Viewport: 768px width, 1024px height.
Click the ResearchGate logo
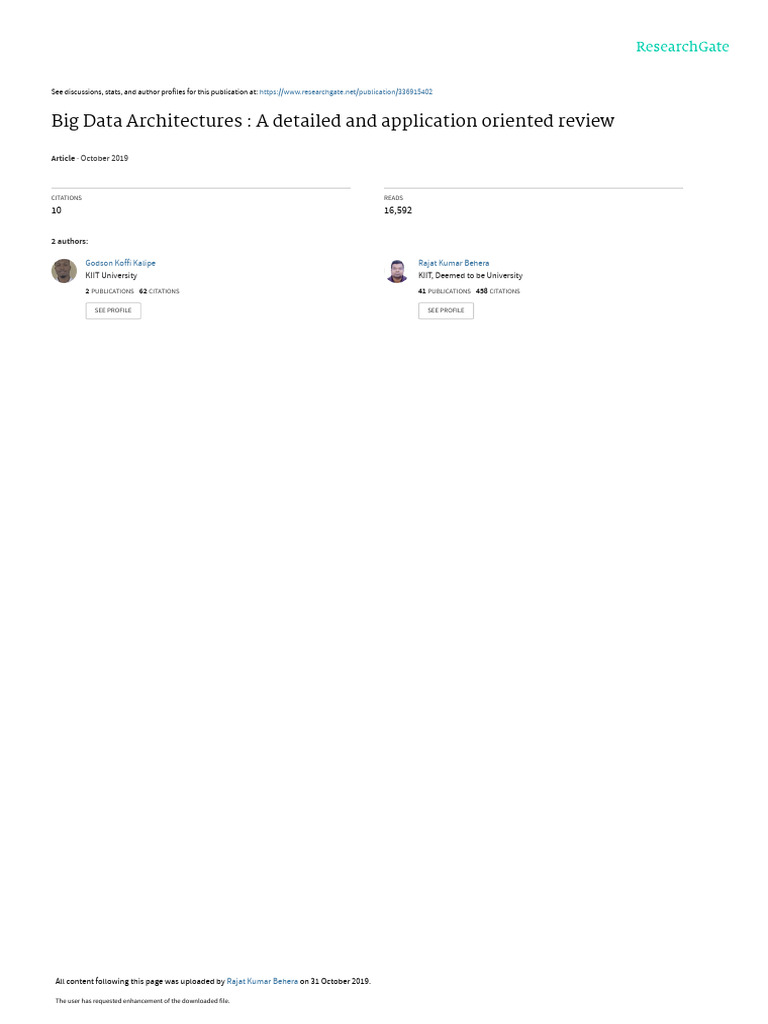pyautogui.click(x=682, y=46)
